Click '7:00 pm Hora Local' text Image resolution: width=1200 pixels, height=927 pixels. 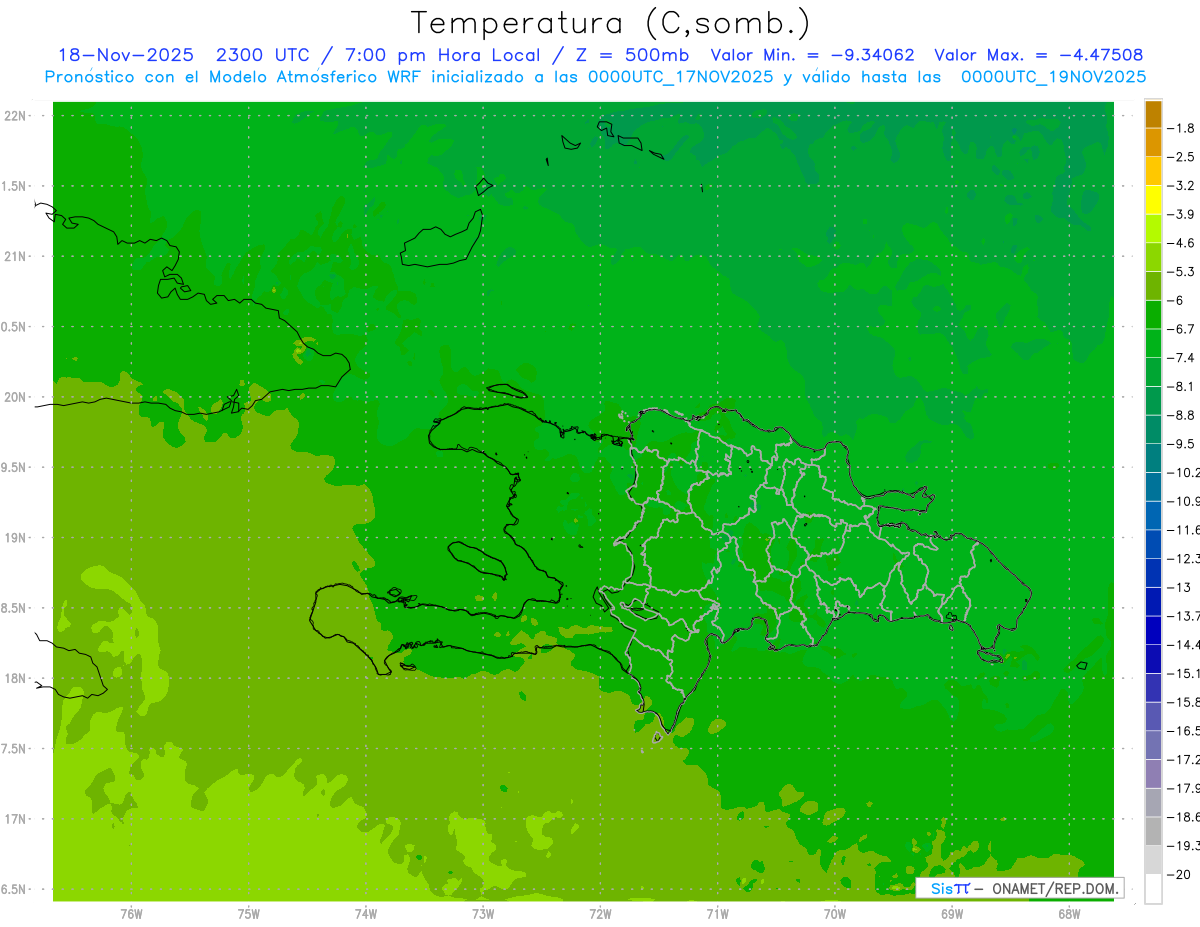click(443, 55)
